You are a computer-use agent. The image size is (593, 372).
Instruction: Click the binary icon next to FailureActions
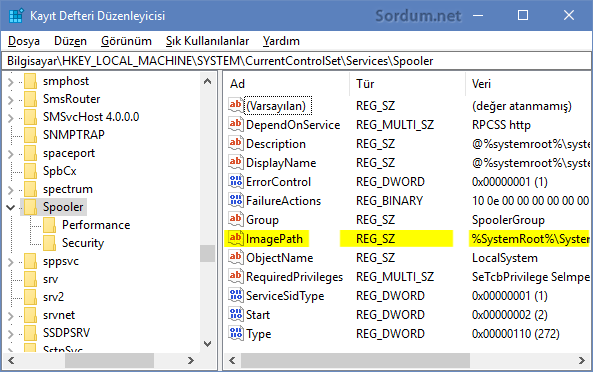(235, 200)
